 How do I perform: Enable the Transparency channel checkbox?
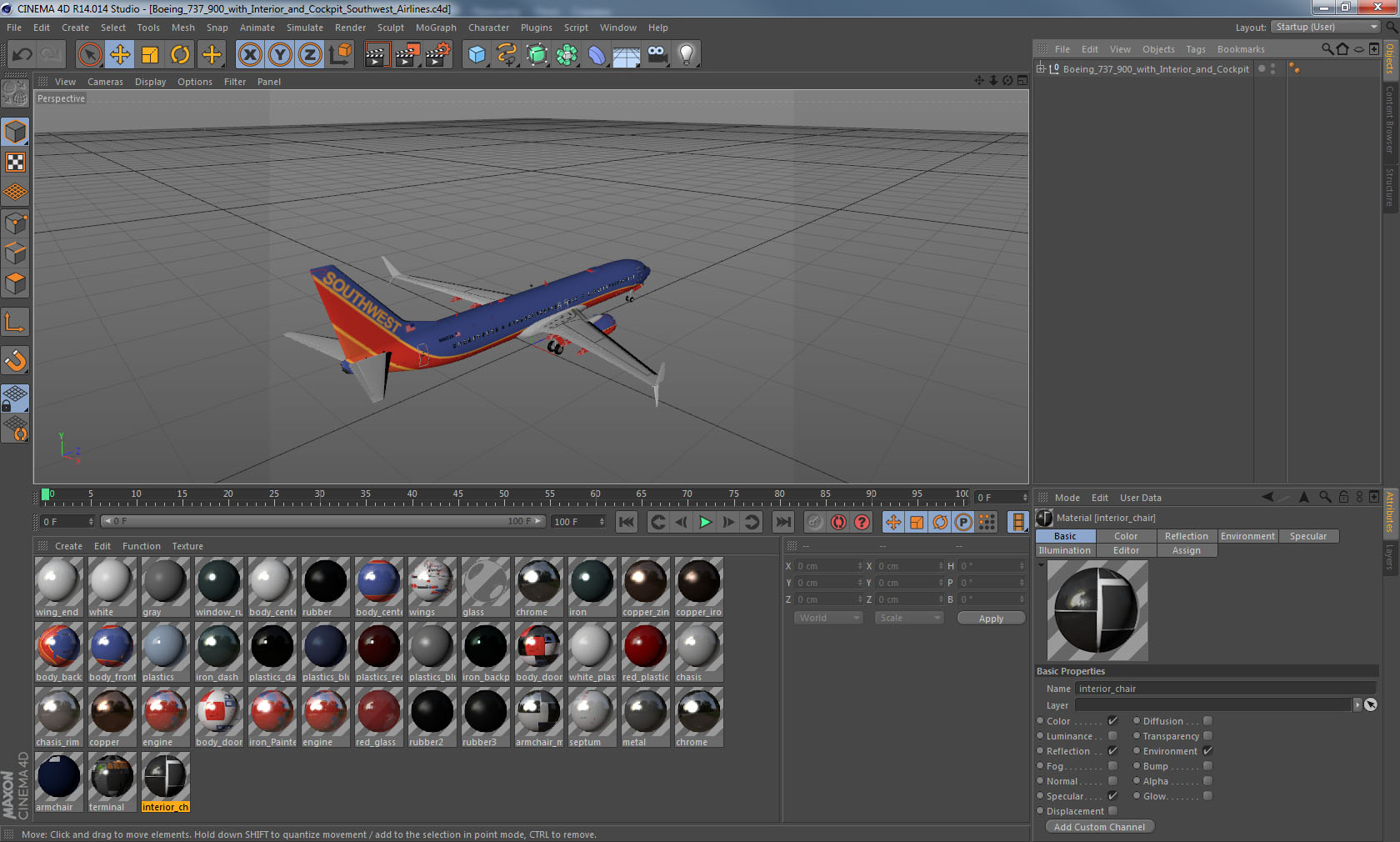pyautogui.click(x=1207, y=736)
